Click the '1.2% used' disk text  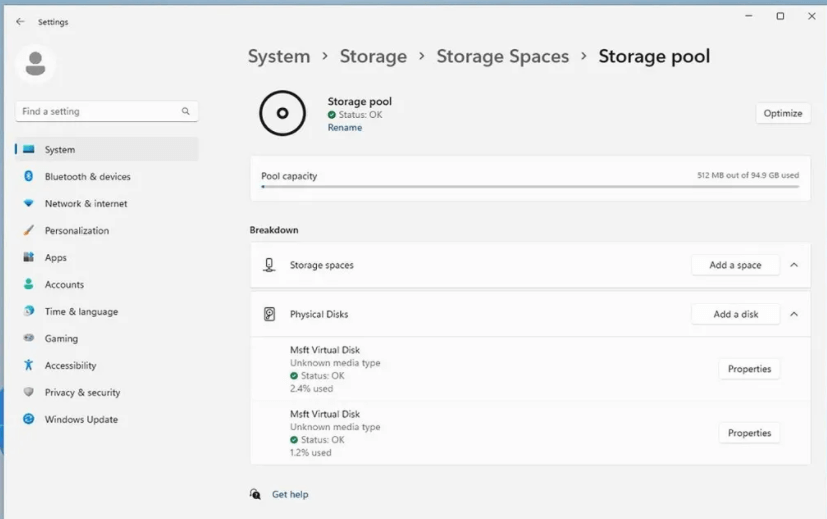(x=311, y=452)
